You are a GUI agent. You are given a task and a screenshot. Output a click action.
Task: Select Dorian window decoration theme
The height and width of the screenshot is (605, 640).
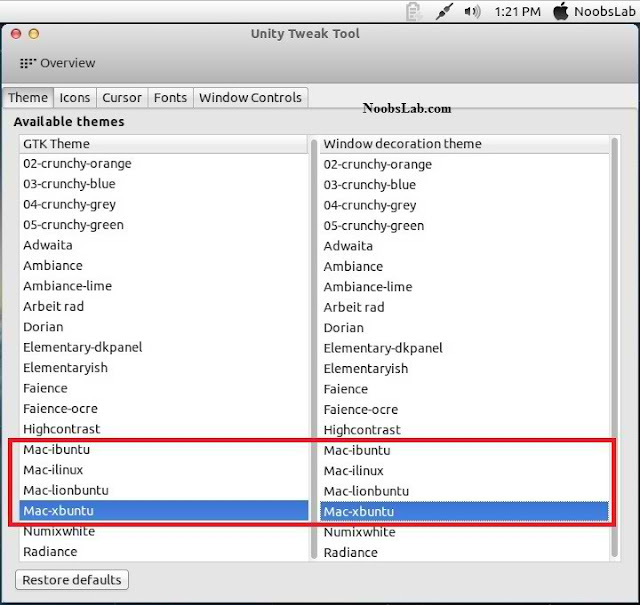pos(464,328)
